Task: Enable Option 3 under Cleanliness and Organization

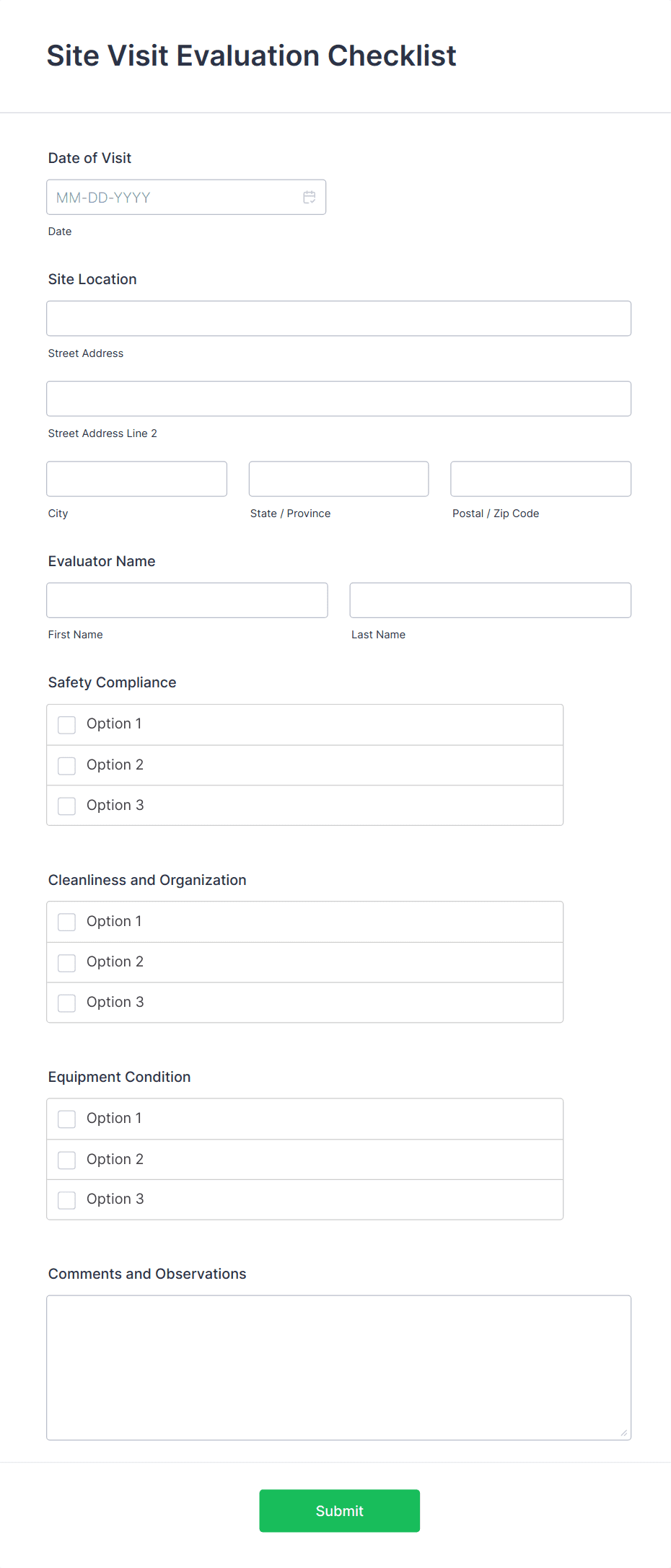Action: pyautogui.click(x=66, y=1003)
